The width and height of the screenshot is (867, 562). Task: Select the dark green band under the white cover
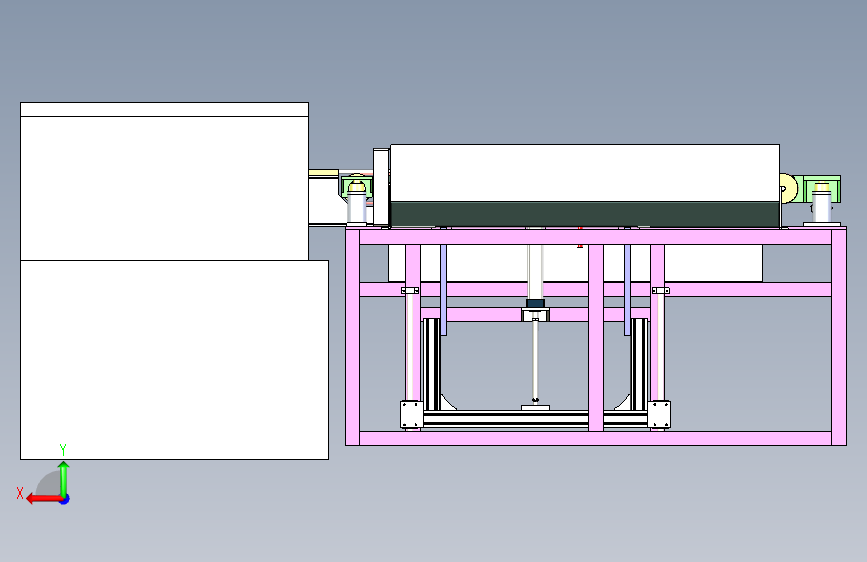[585, 214]
